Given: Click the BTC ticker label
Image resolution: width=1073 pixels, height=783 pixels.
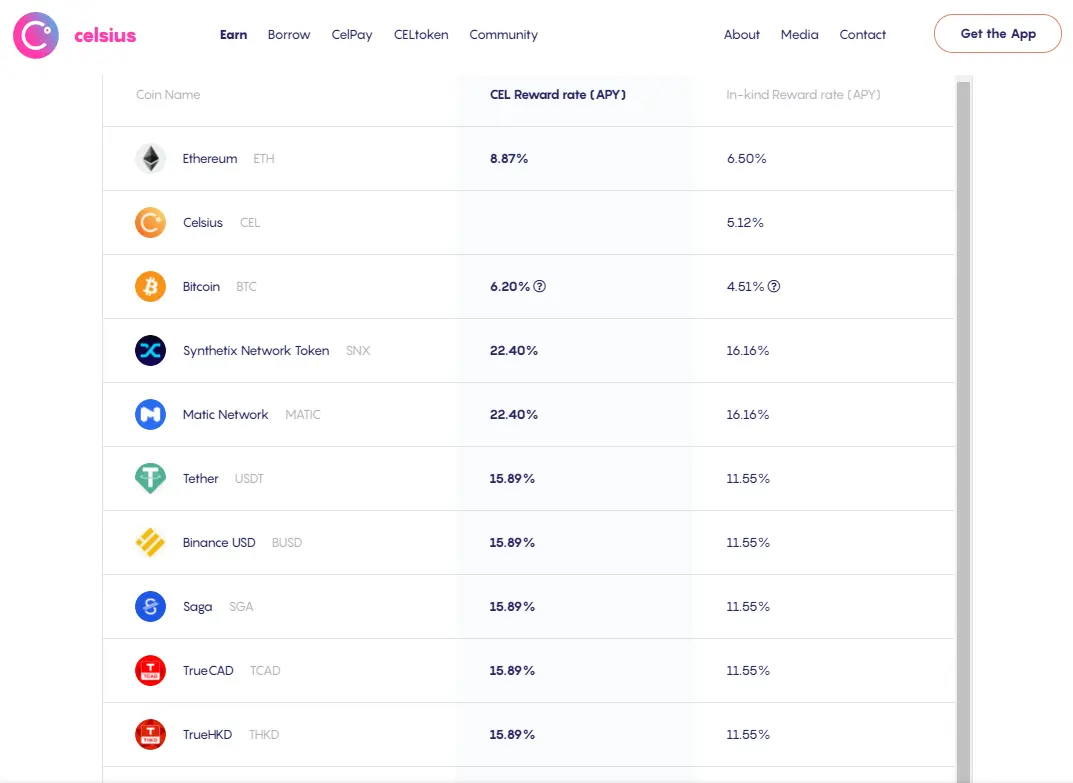Looking at the screenshot, I should click(x=246, y=287).
